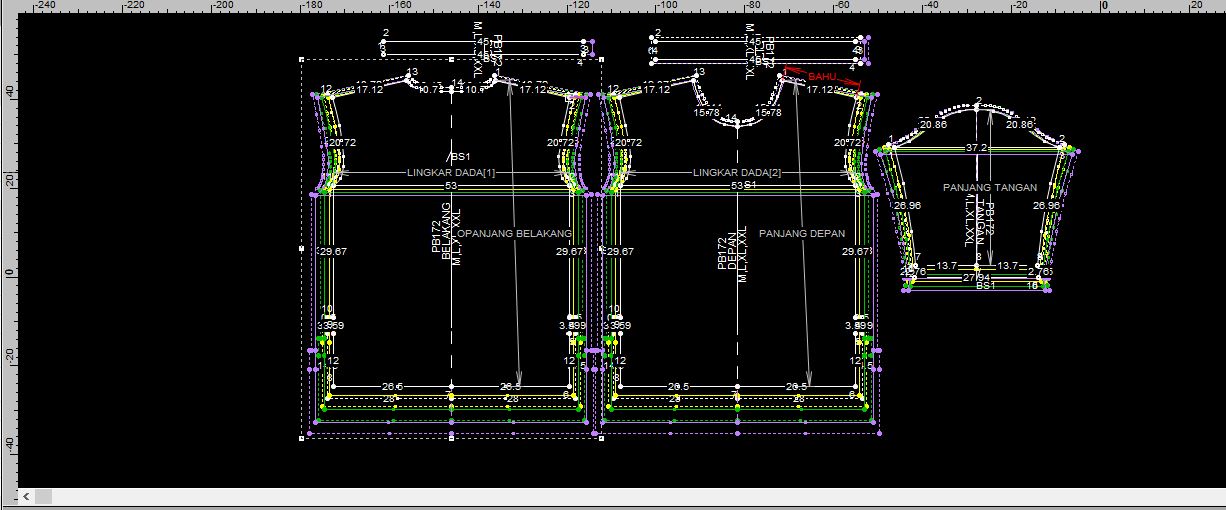The image size is (1226, 510).
Task: Select the PANJANG BELAKANG length label
Action: 515,233
